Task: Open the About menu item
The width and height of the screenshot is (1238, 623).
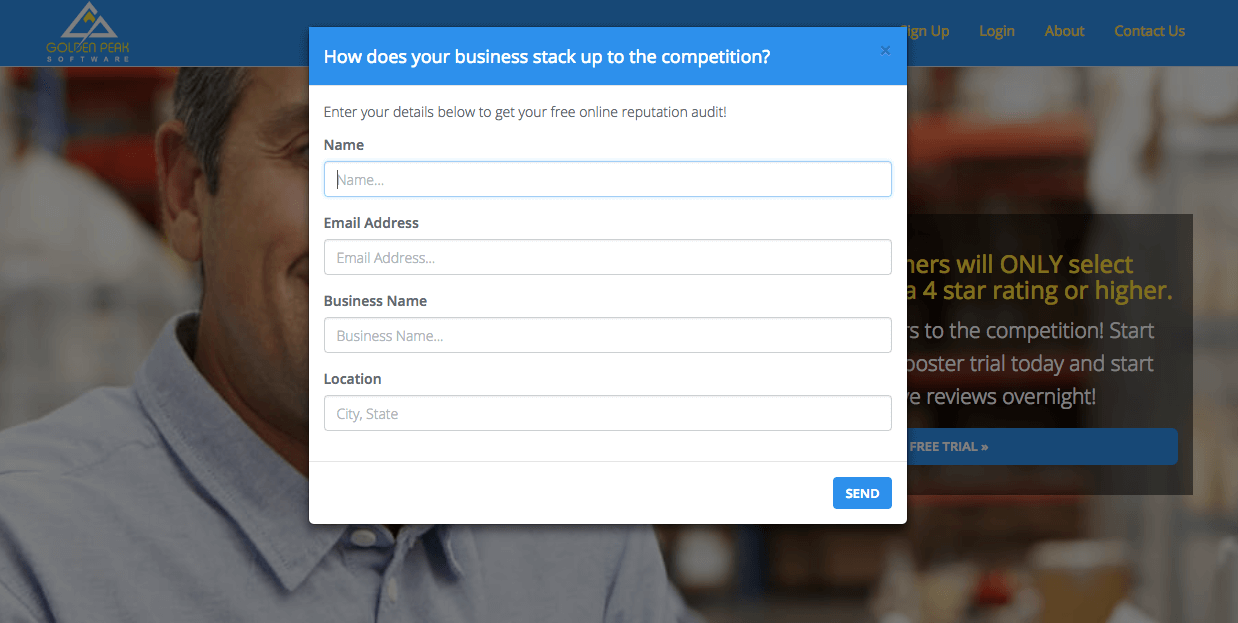Action: point(1064,31)
